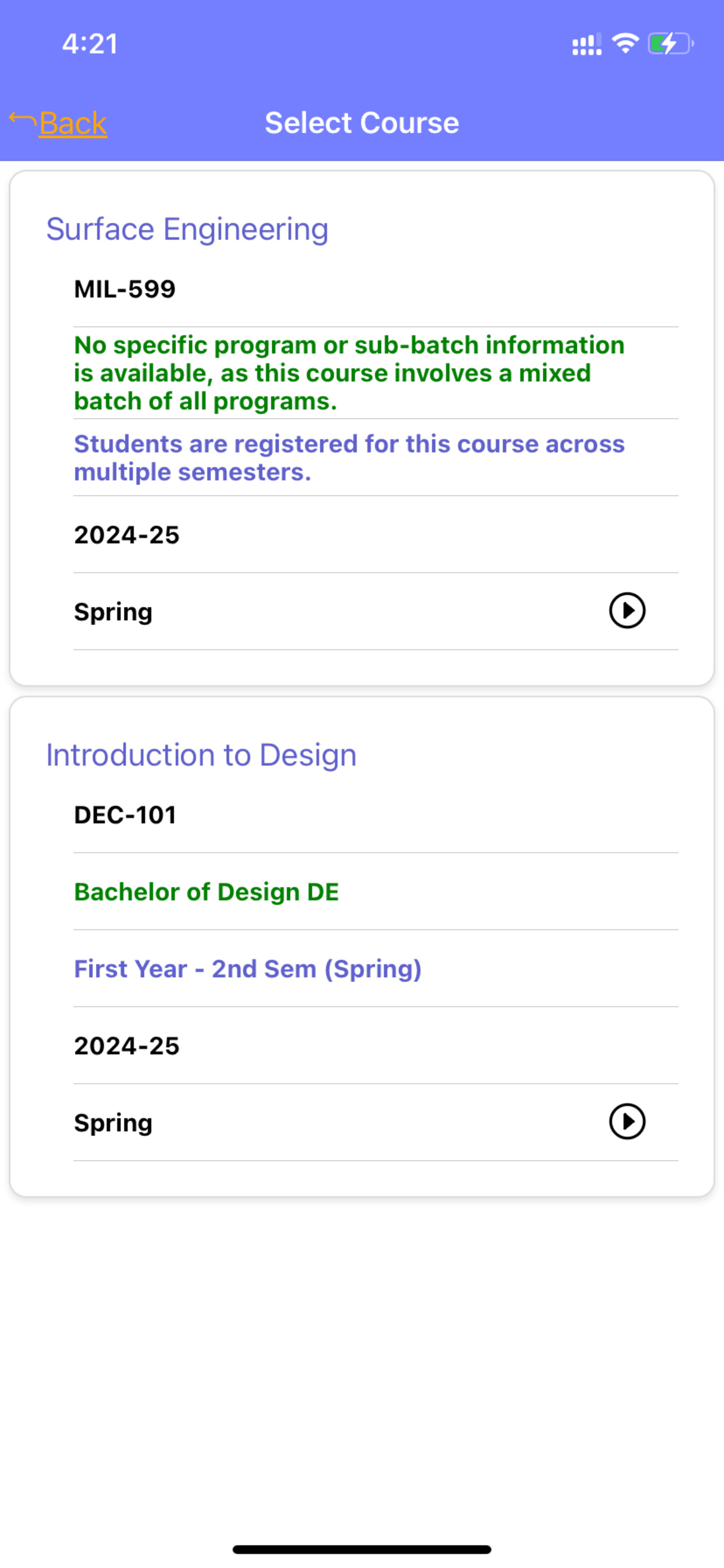Select the Introduction to Design course title
Image resolution: width=724 pixels, height=1568 pixels.
201,755
